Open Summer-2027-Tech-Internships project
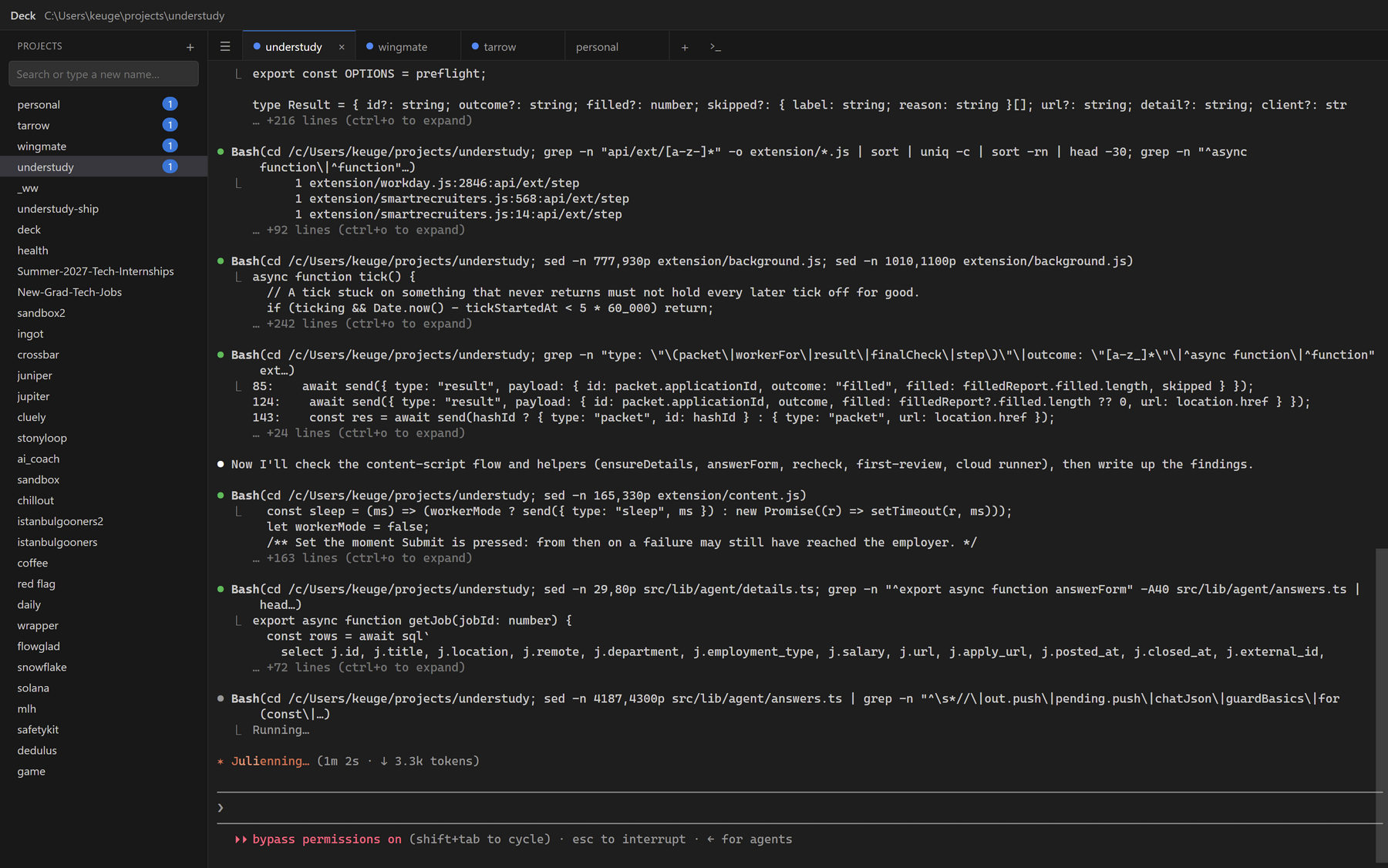The width and height of the screenshot is (1388, 868). pos(103,271)
